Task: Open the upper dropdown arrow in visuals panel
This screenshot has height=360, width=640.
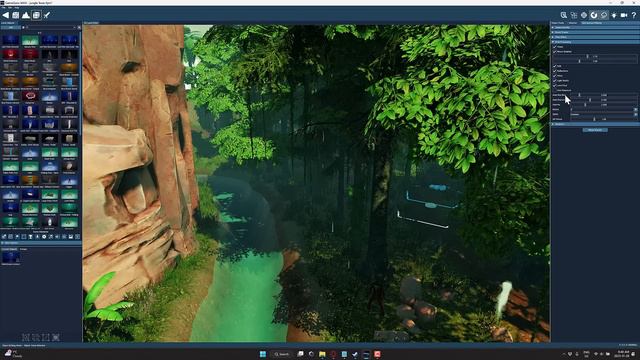Action: [x=636, y=109]
